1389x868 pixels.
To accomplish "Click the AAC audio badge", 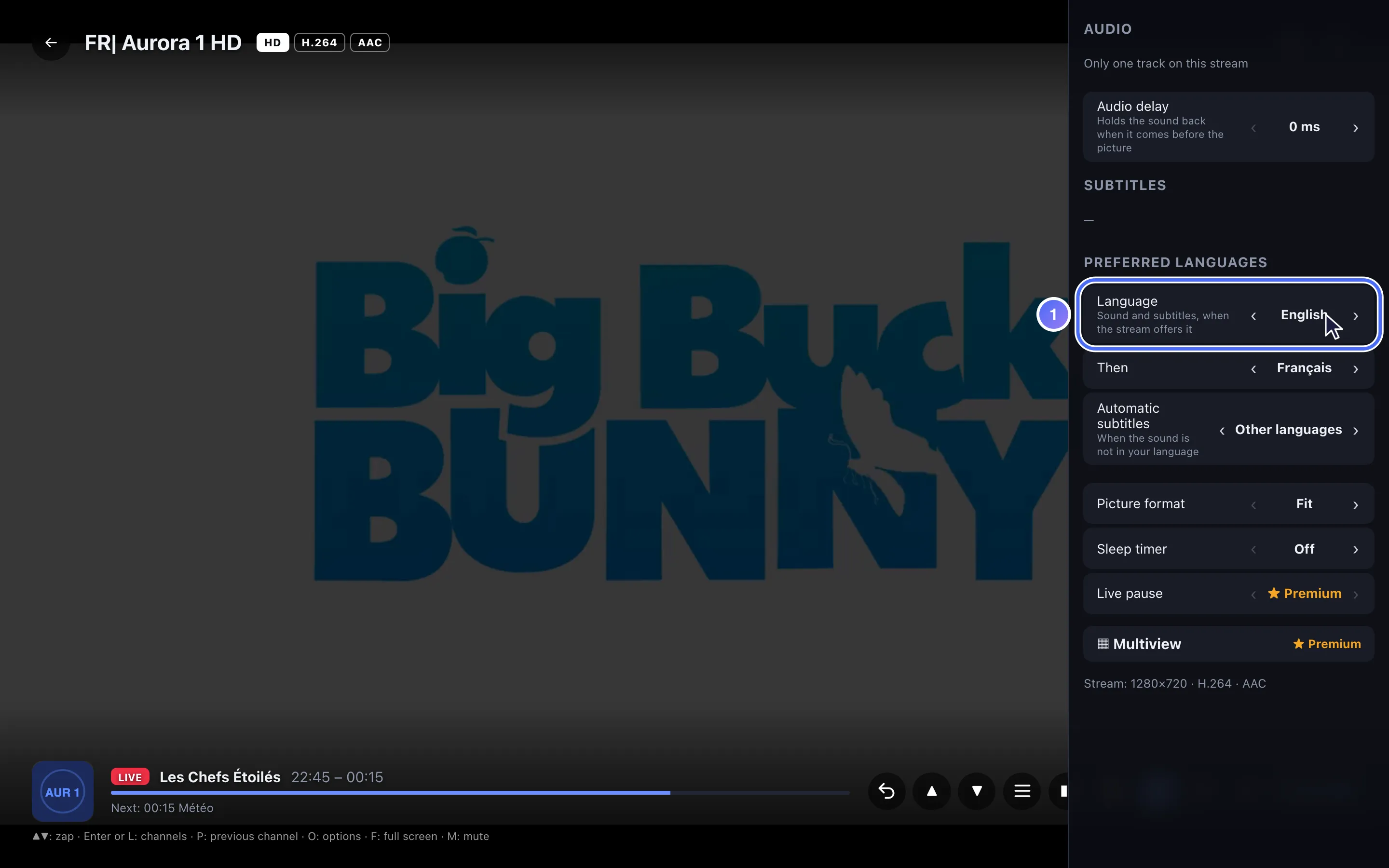I will 369,42.
